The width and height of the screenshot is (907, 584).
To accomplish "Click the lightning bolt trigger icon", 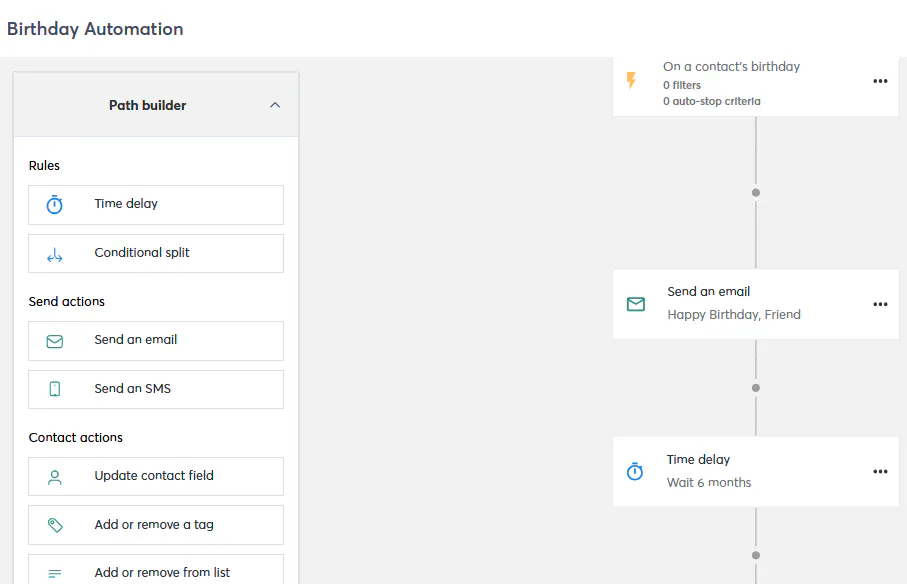I will coord(631,81).
